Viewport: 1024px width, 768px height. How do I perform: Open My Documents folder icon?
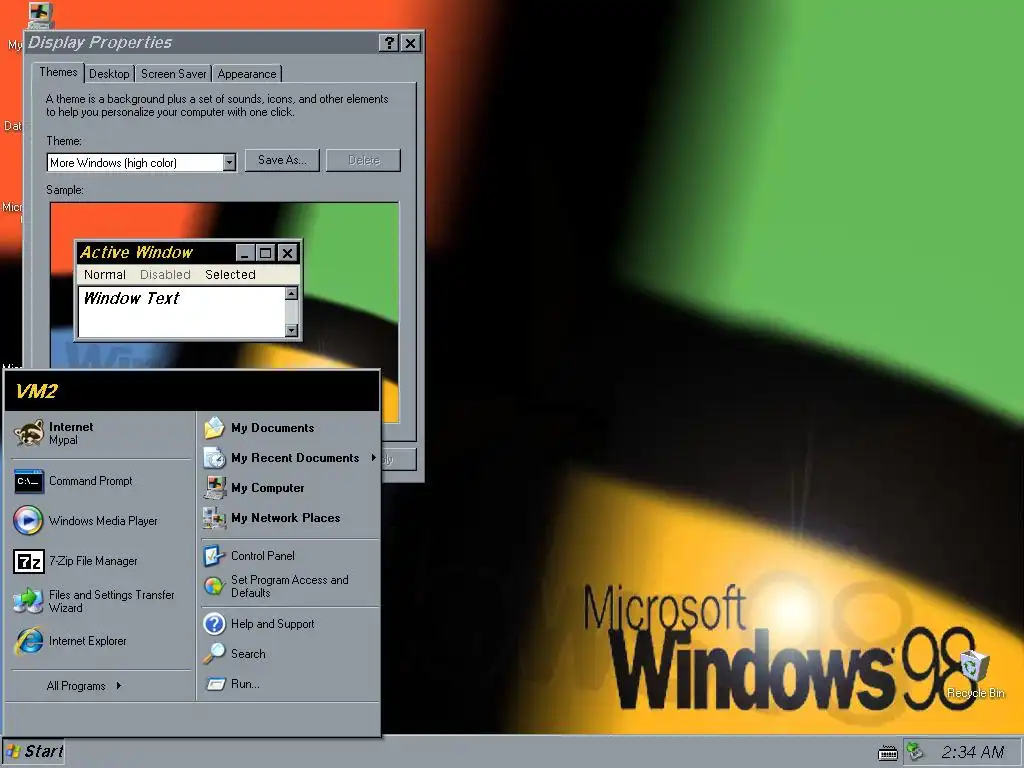pos(214,428)
